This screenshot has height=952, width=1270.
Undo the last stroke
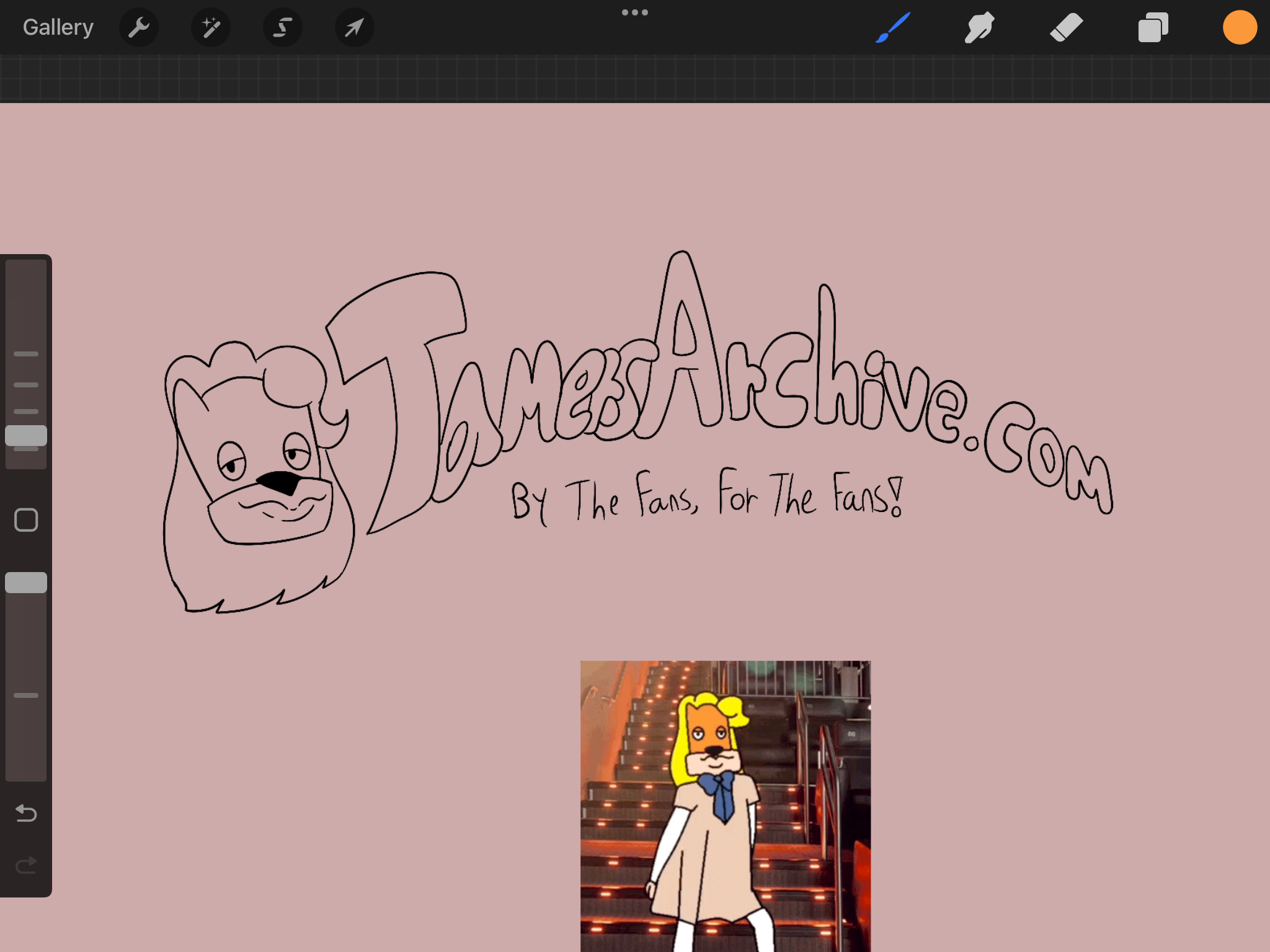click(x=26, y=813)
